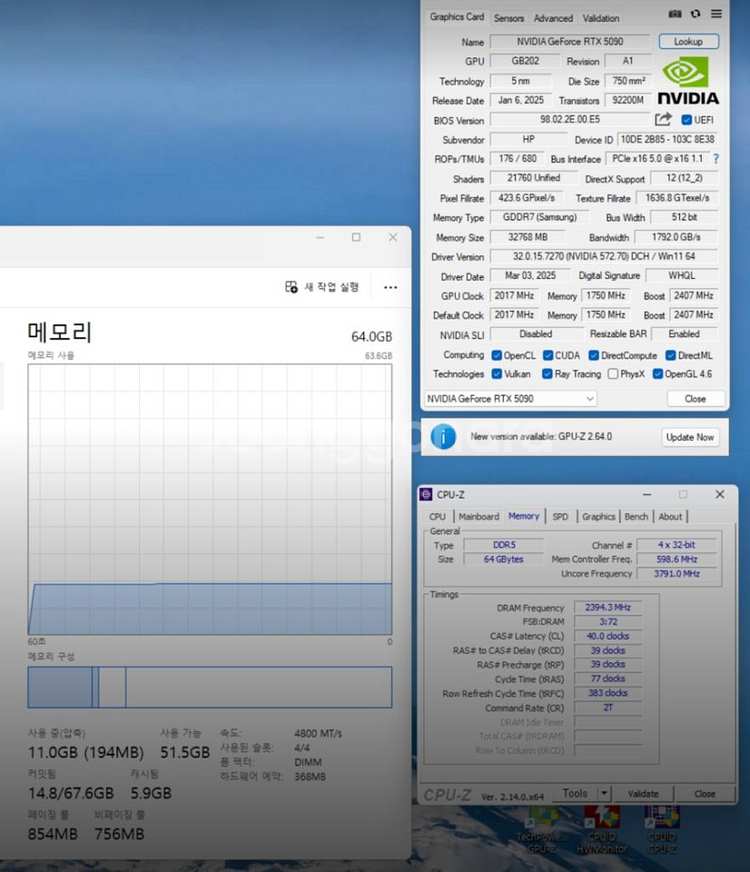Click the Driver Version field in GPU-Z
The width and height of the screenshot is (750, 872).
click(604, 256)
